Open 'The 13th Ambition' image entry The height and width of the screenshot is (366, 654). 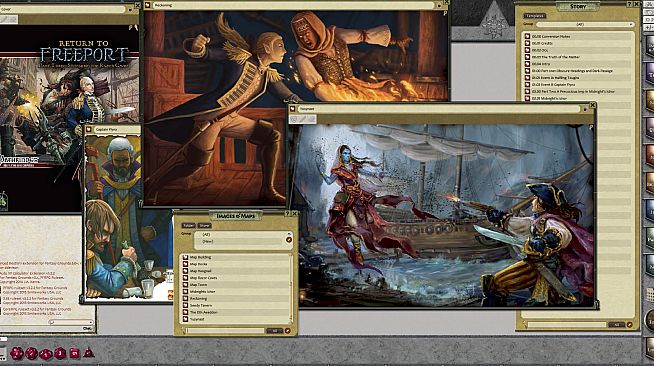(203, 312)
